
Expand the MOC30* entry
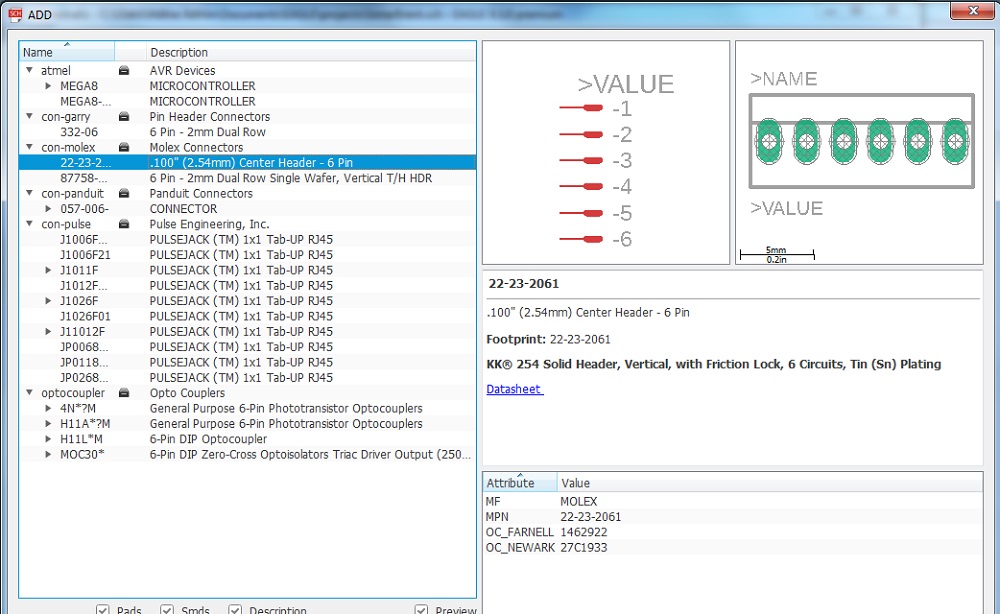click(48, 454)
